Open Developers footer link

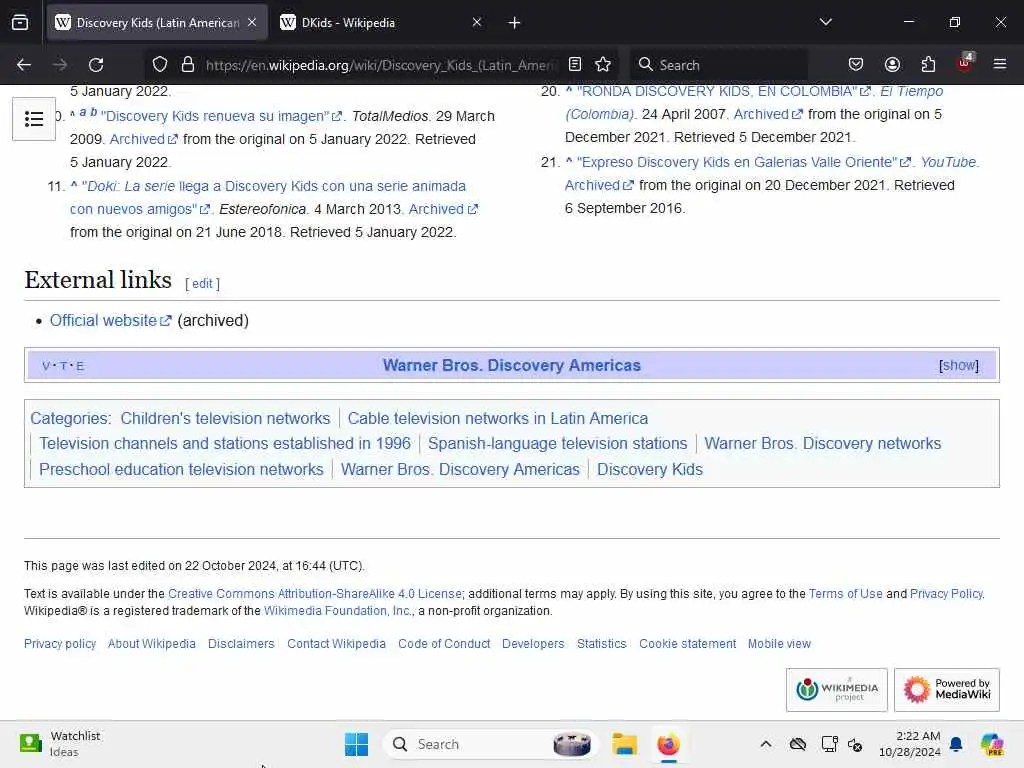(533, 643)
